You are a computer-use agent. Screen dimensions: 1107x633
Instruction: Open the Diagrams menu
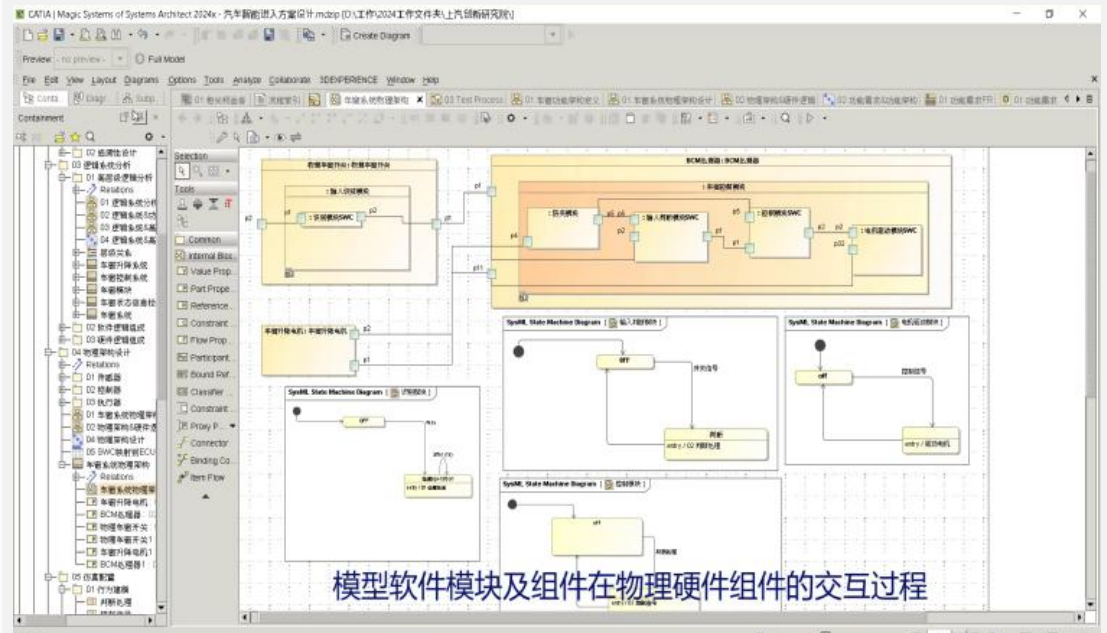click(x=144, y=79)
